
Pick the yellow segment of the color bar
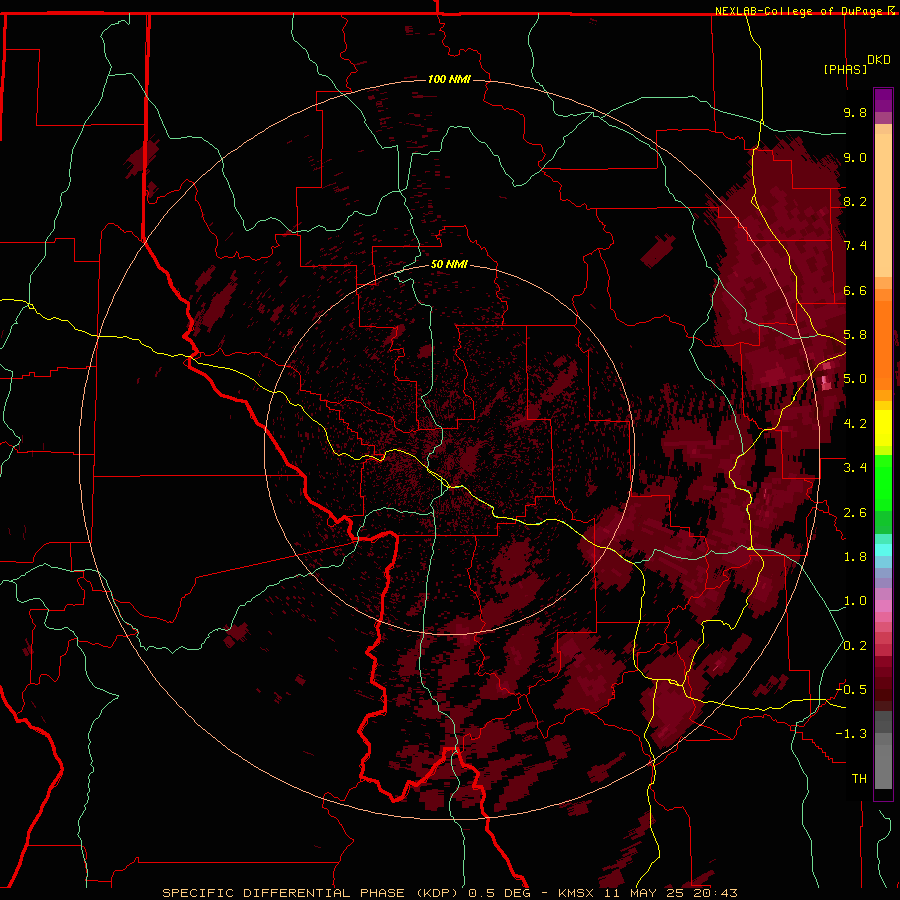click(883, 428)
